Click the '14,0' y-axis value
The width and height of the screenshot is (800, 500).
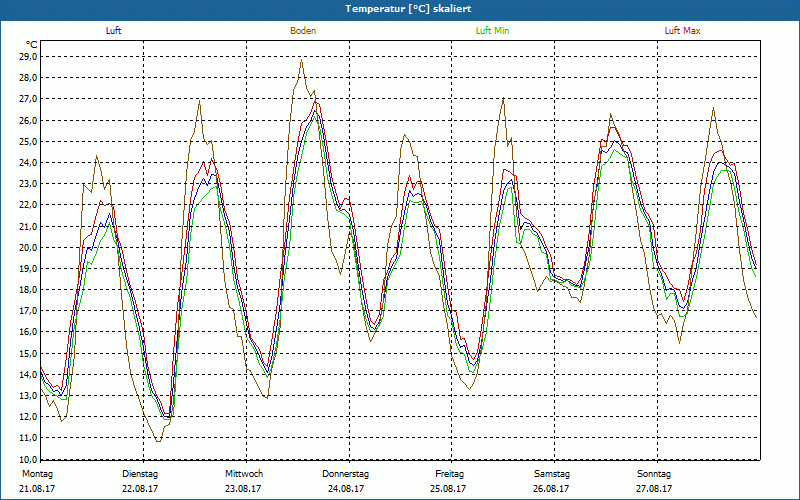pos(28,375)
